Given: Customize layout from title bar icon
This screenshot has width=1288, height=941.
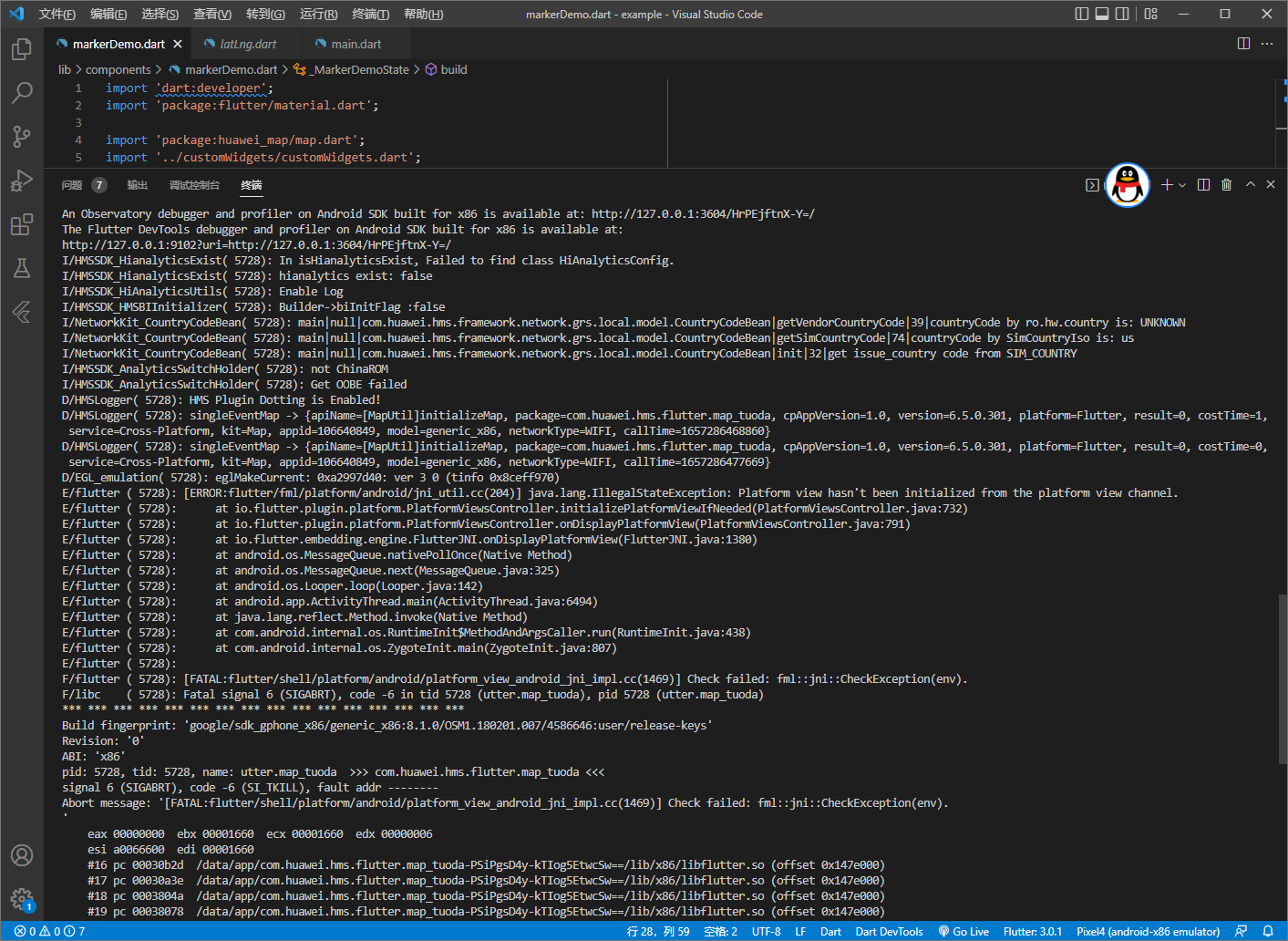Looking at the screenshot, I should [x=1151, y=14].
